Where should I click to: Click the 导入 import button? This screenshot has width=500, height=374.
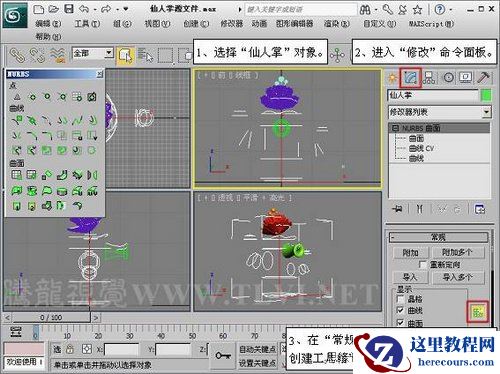coord(410,277)
